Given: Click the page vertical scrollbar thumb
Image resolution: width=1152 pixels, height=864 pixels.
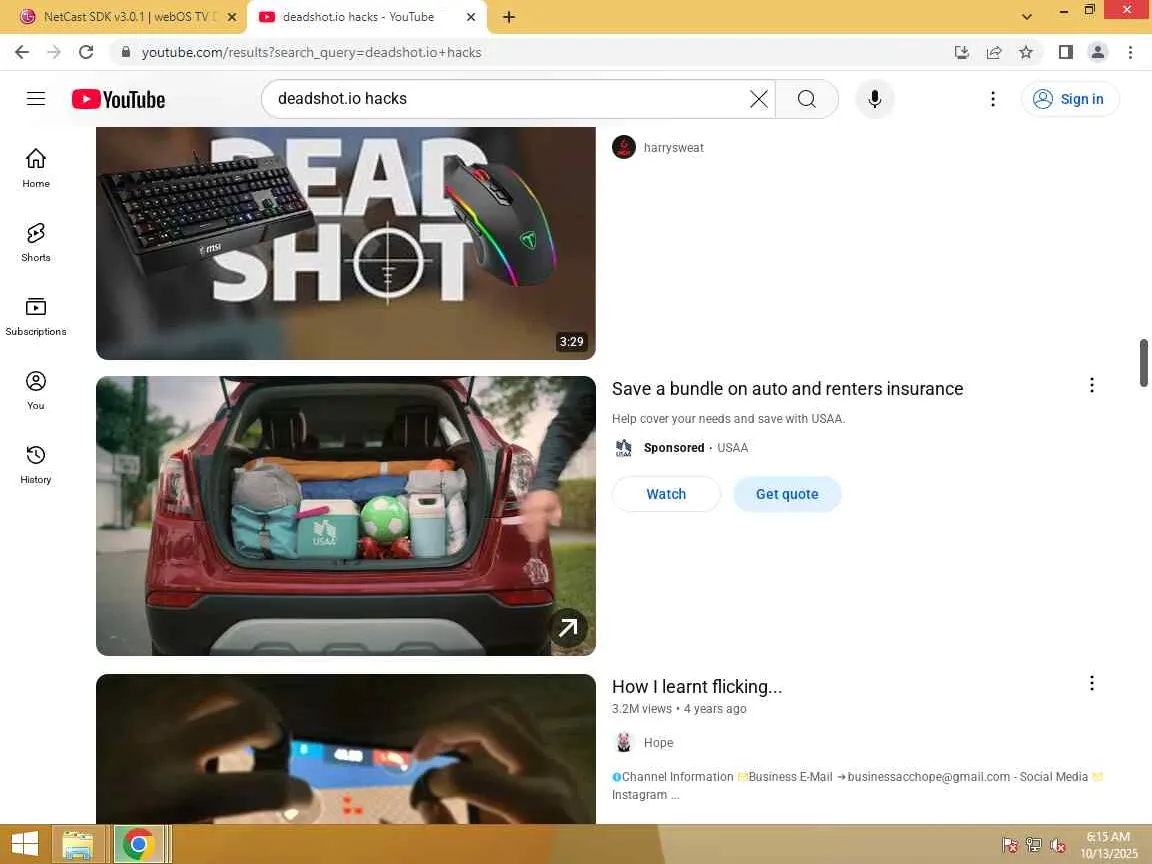Looking at the screenshot, I should [x=1143, y=363].
